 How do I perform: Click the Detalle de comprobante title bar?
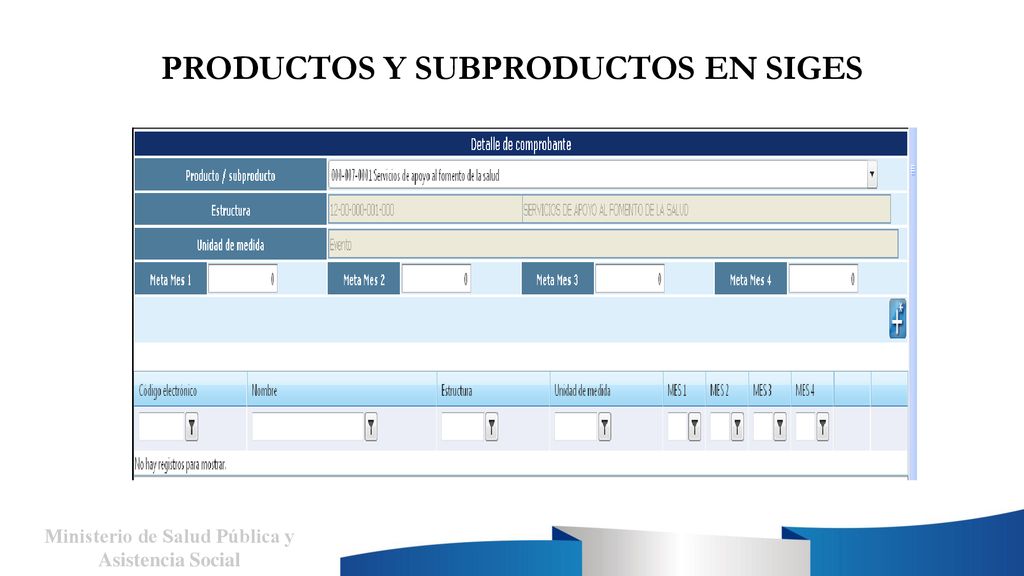pos(520,144)
